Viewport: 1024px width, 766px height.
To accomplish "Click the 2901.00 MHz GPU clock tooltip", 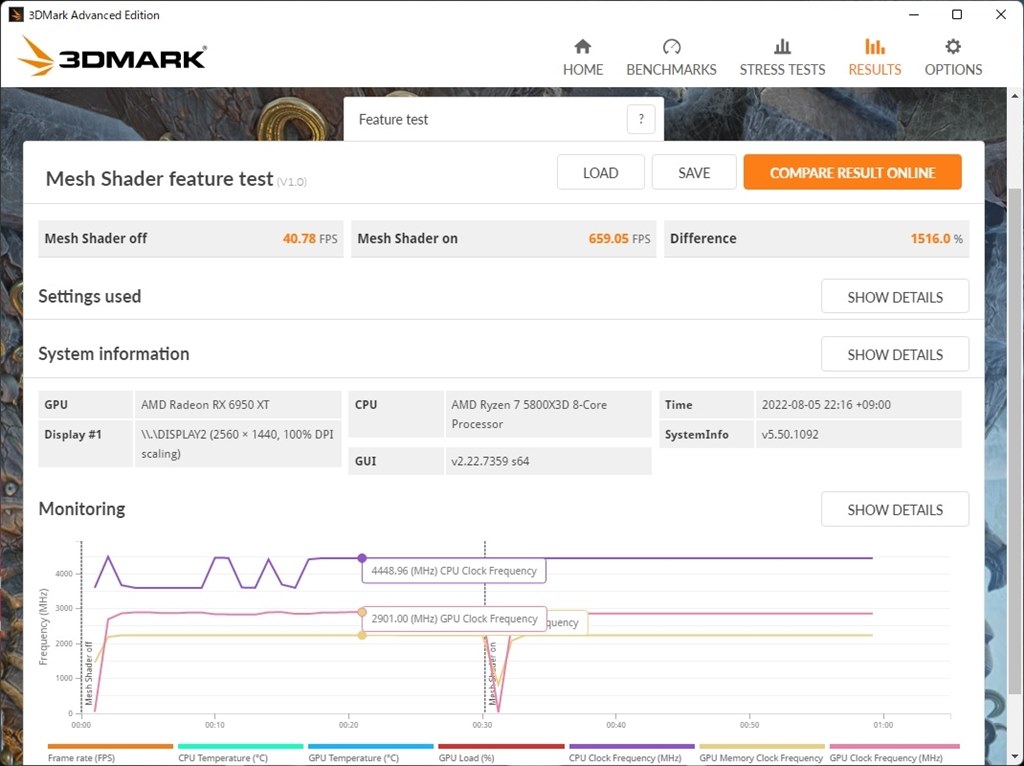I will click(454, 618).
